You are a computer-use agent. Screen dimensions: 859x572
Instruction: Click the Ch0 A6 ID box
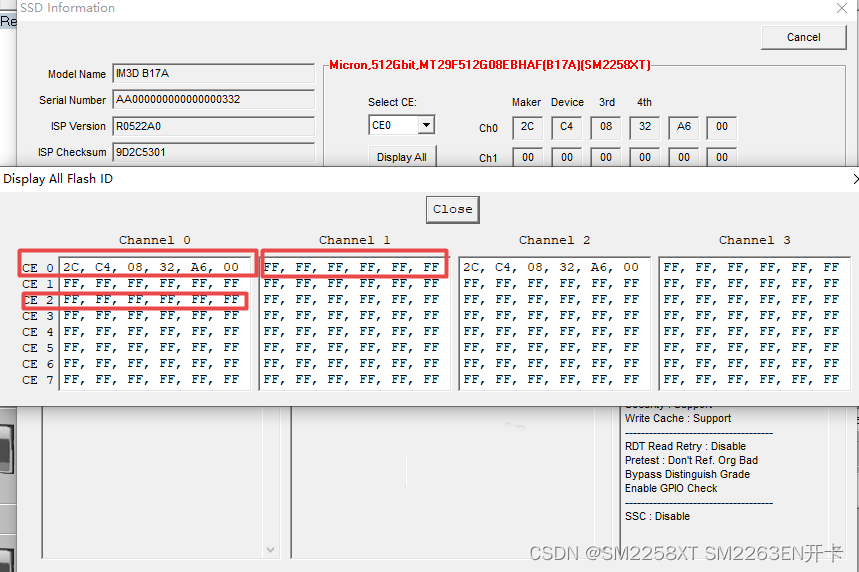pyautogui.click(x=683, y=127)
